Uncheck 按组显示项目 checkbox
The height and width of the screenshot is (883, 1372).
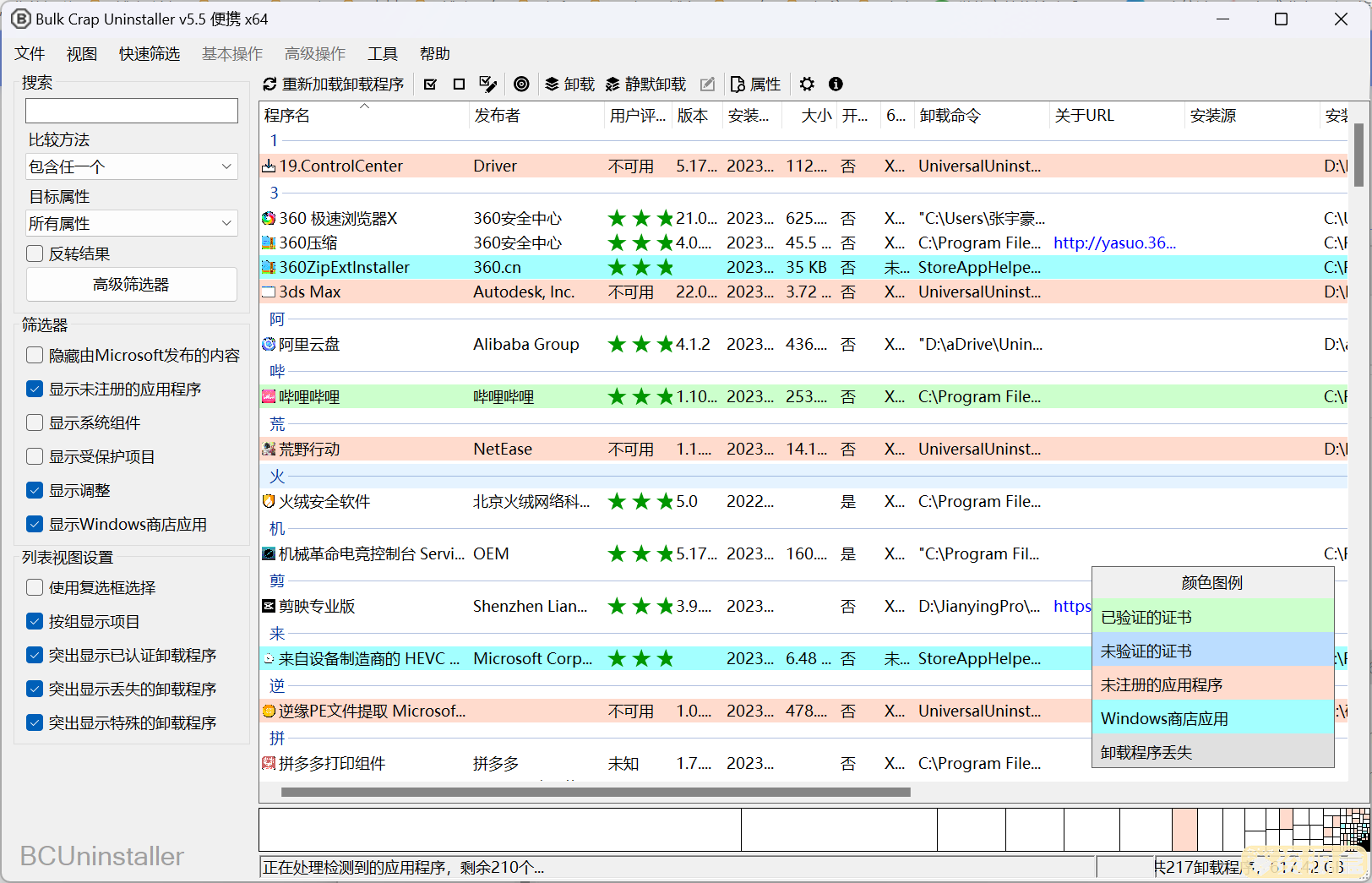[35, 621]
